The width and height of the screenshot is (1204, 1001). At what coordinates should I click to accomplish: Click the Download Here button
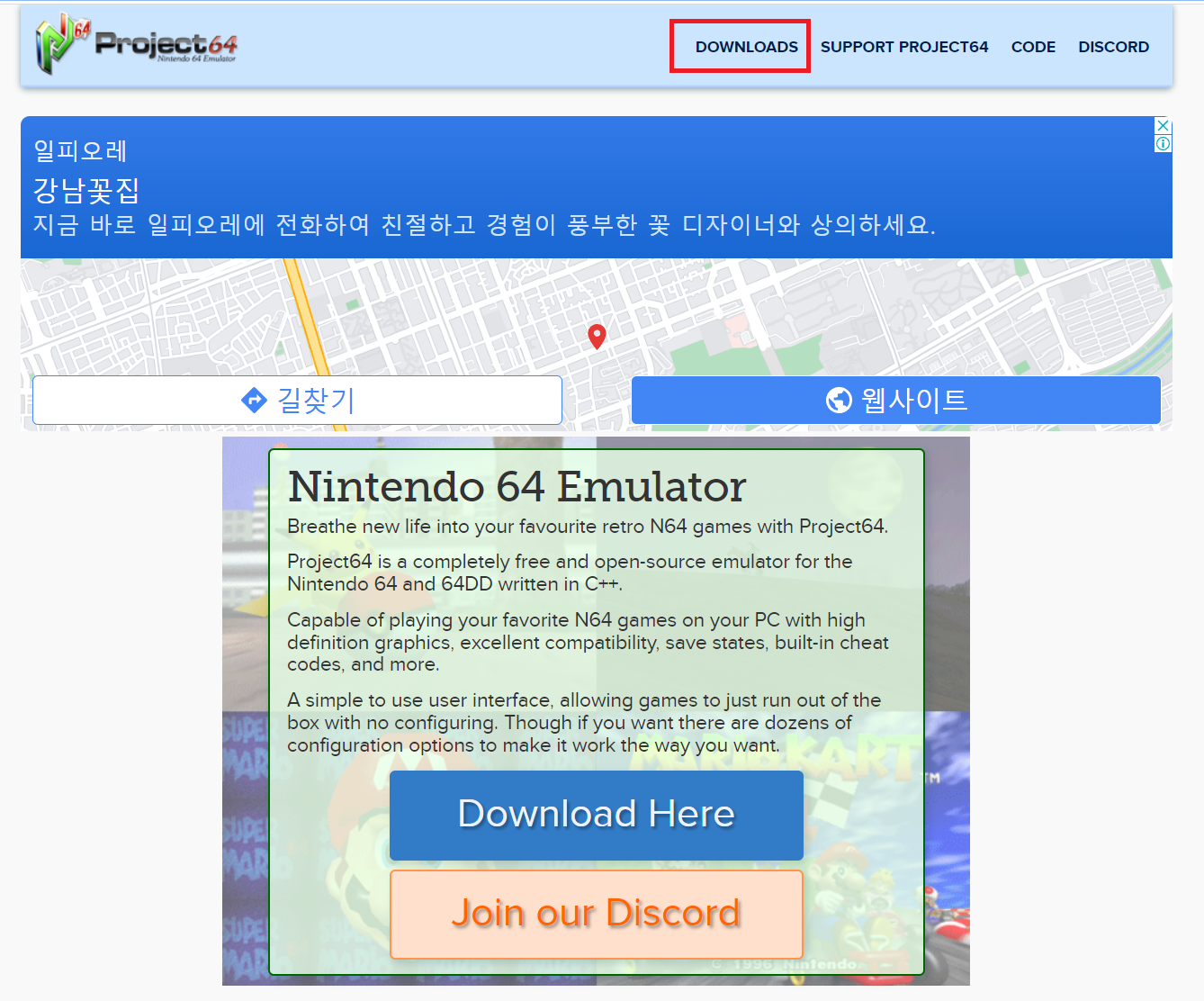click(x=597, y=815)
